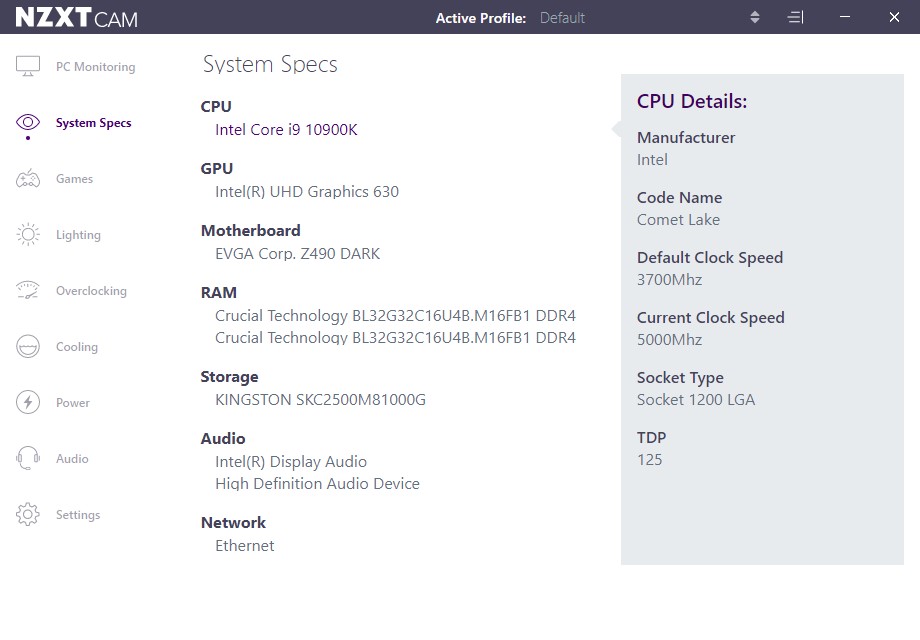Click the Motherboard section heading

[251, 231]
